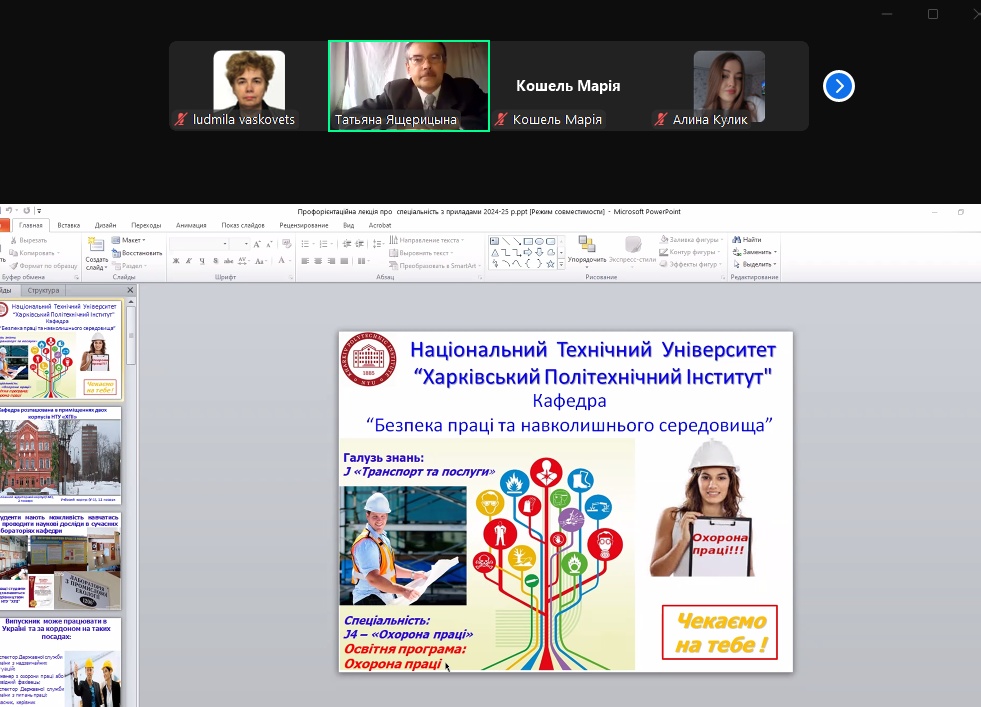
Task: Click the Shape Fill (Заливка фигуры) button
Action: tap(691, 240)
